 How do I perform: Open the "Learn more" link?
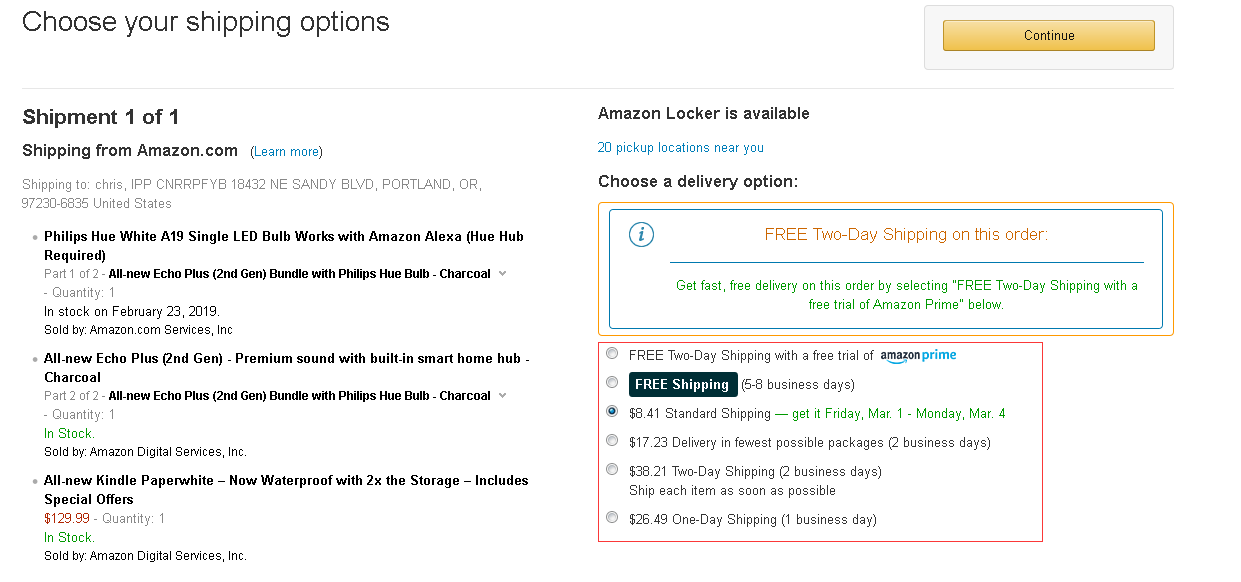(x=286, y=152)
